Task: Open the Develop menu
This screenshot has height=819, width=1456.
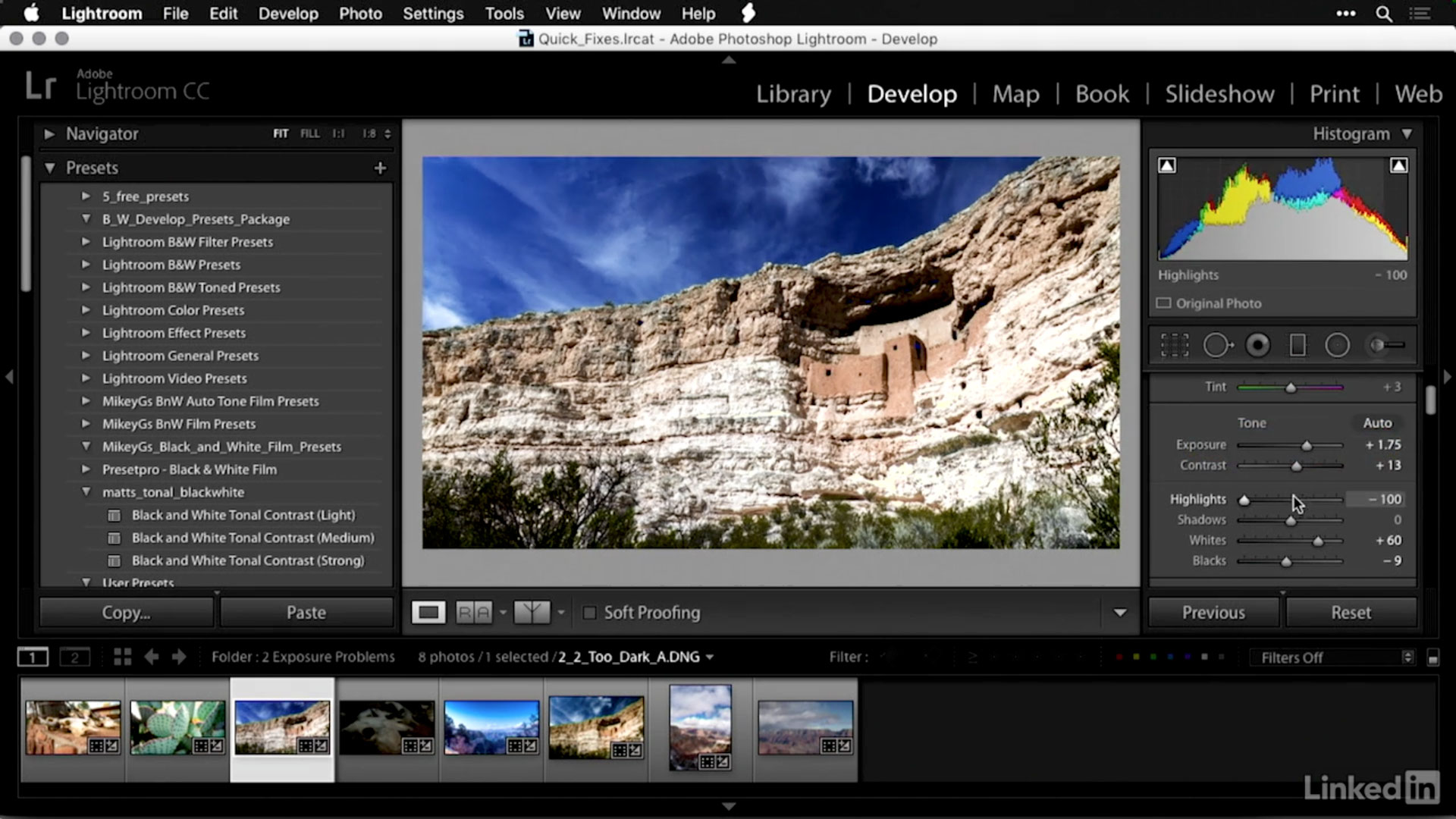Action: tap(287, 13)
